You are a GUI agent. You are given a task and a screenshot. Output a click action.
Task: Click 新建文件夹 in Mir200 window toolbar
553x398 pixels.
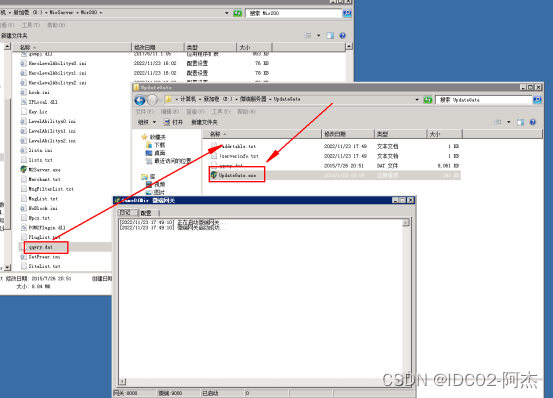tap(14, 36)
